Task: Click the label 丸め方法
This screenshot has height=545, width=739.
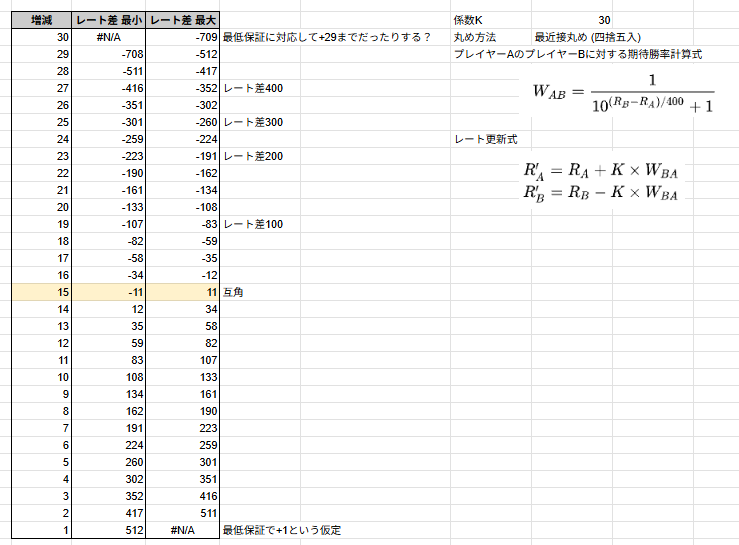Action: (475, 37)
